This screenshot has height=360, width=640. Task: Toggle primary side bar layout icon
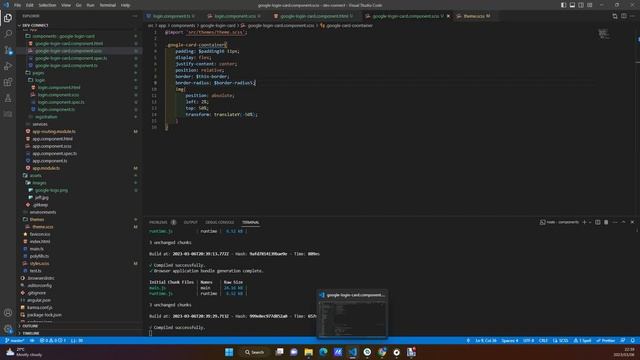pyautogui.click(x=563, y=5)
